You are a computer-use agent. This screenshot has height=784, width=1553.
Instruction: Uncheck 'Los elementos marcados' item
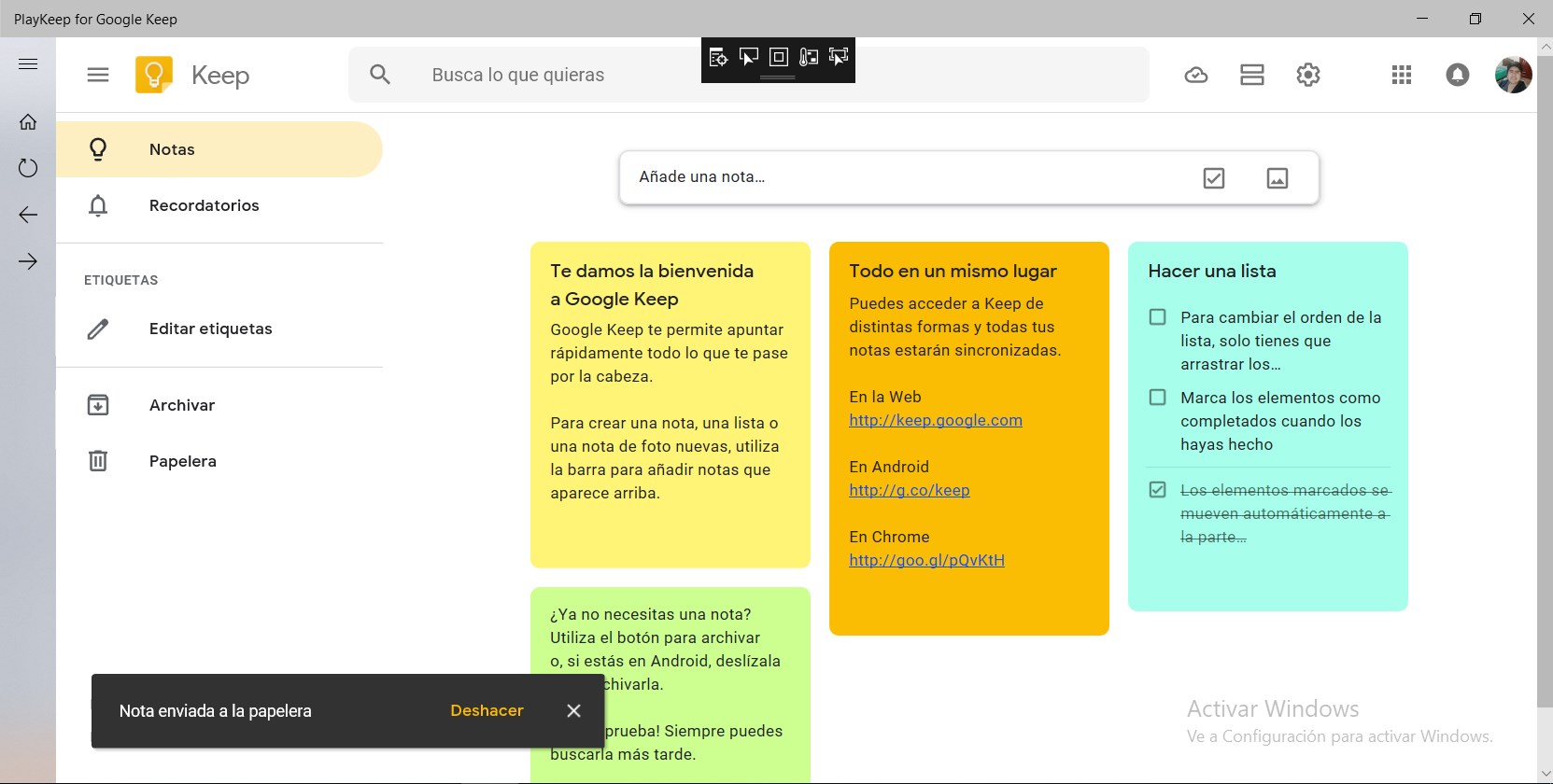point(1158,490)
